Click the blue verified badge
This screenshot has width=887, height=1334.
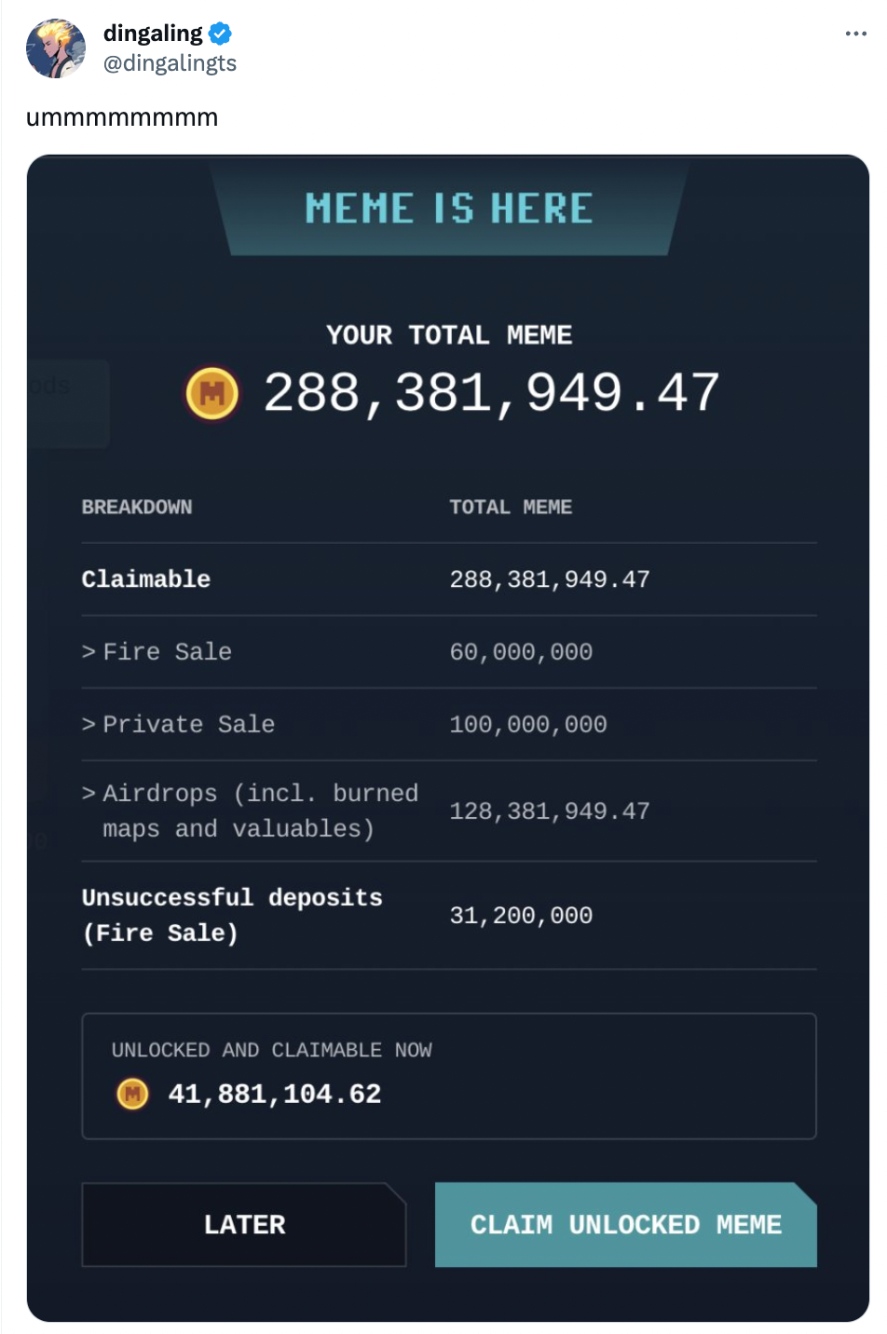(221, 34)
